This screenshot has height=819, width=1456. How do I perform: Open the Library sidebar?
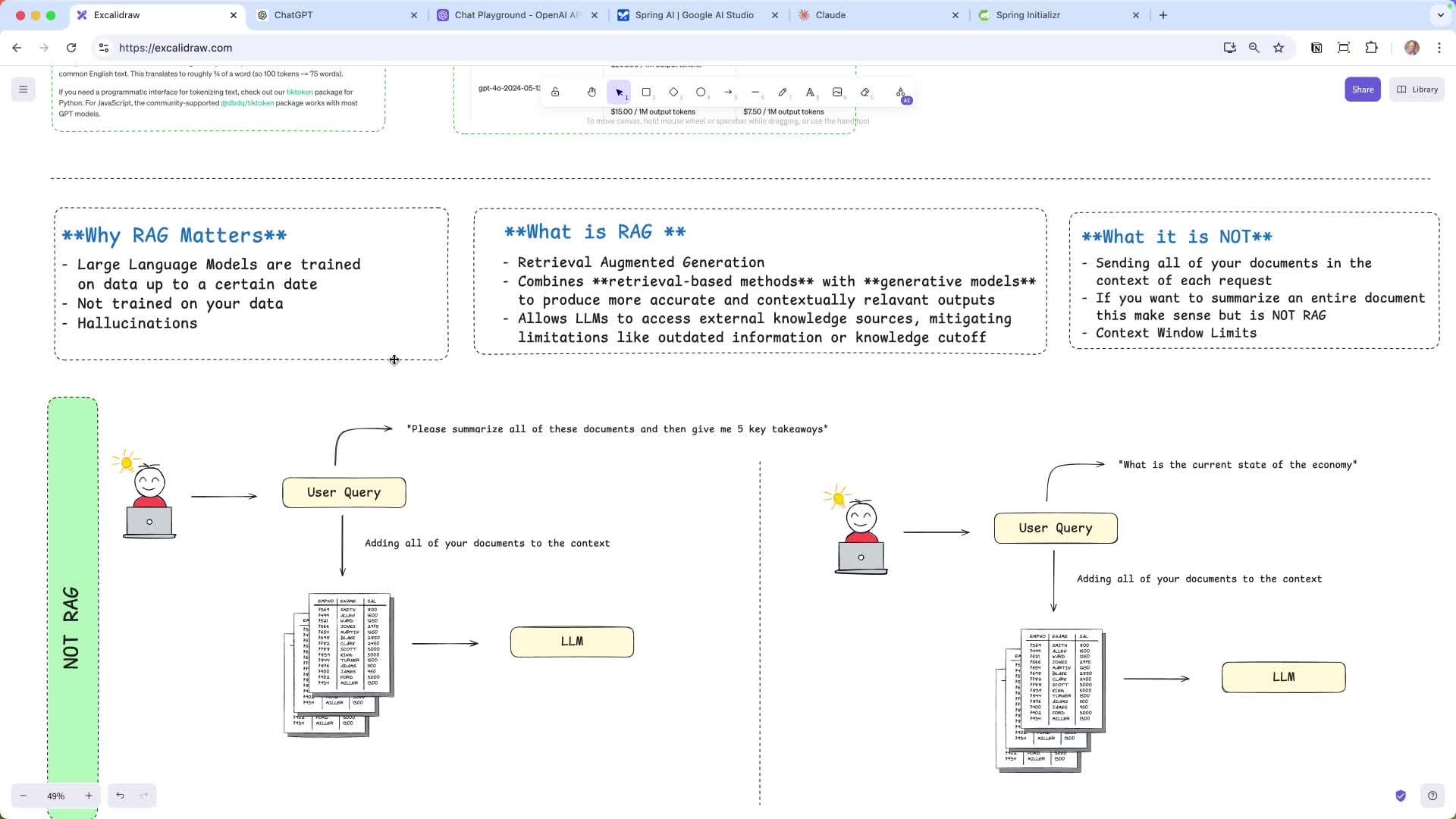point(1417,89)
